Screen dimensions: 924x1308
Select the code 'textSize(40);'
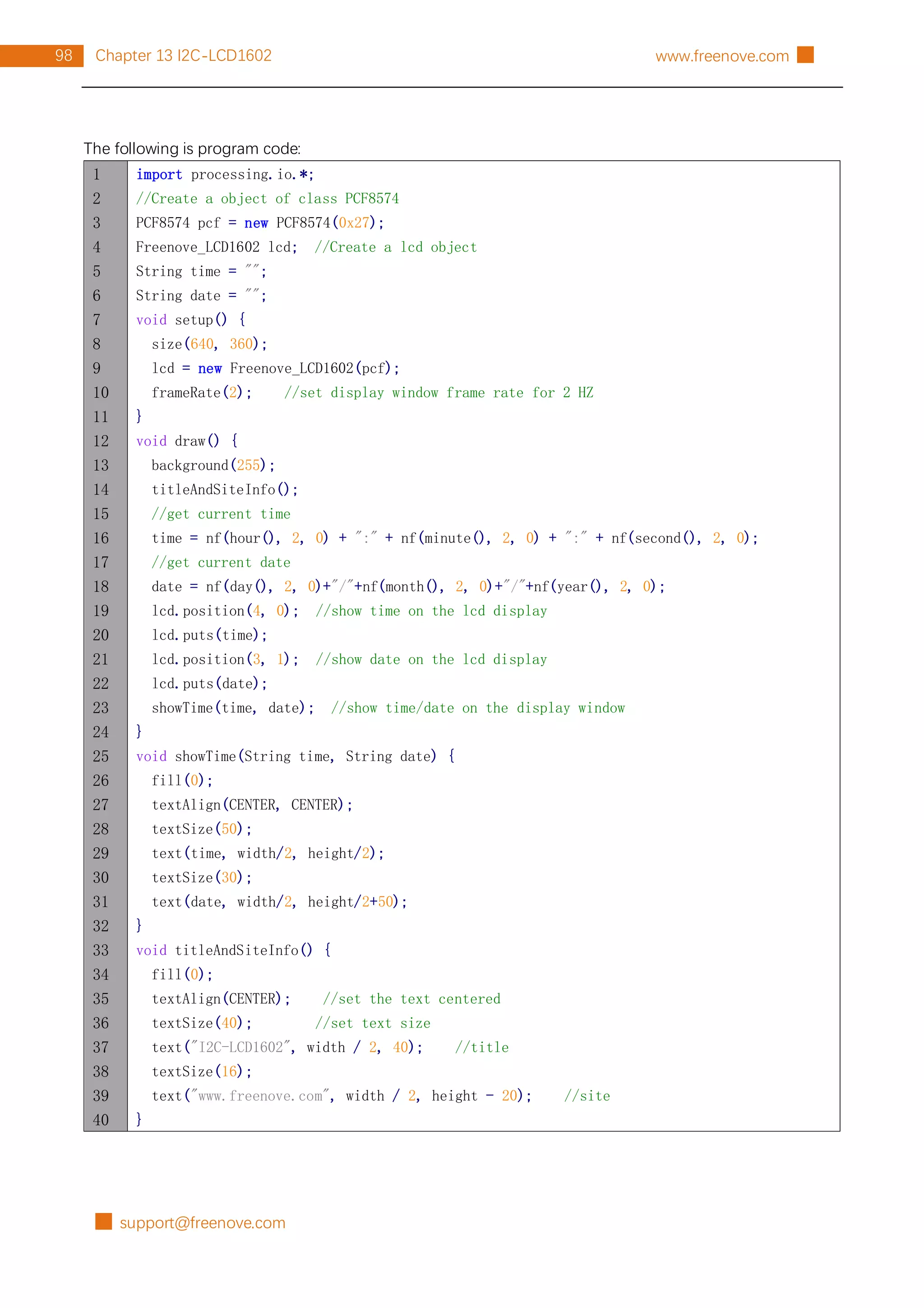coord(202,1023)
